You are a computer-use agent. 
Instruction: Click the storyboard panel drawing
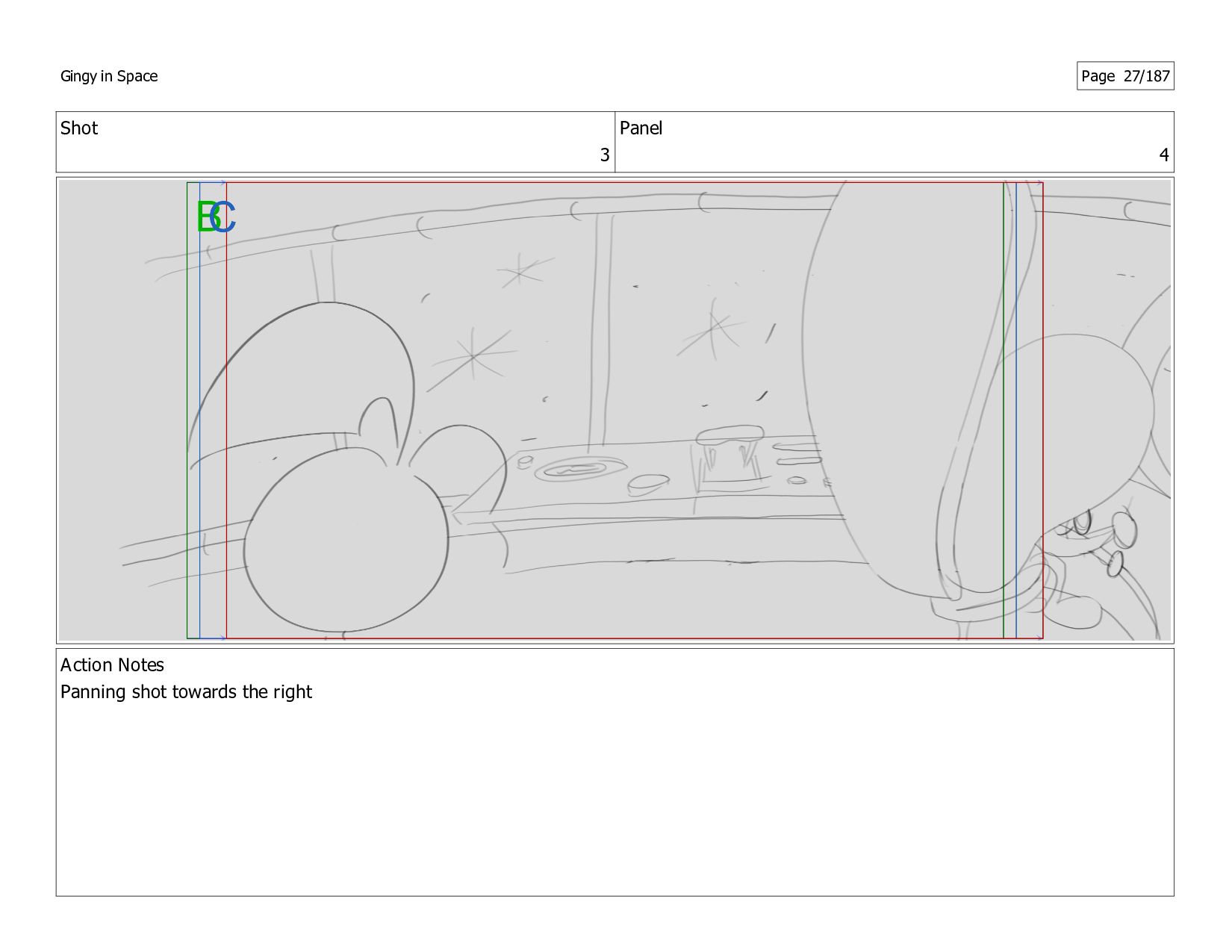(x=615, y=410)
